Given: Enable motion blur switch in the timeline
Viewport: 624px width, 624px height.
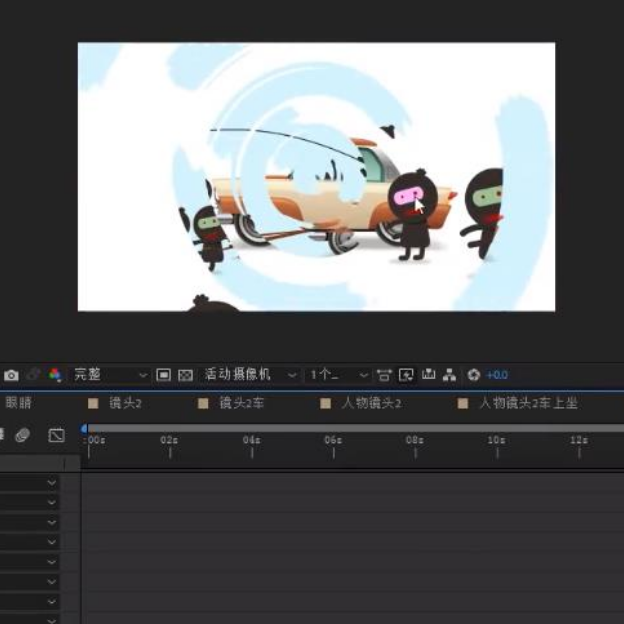Looking at the screenshot, I should 22,435.
